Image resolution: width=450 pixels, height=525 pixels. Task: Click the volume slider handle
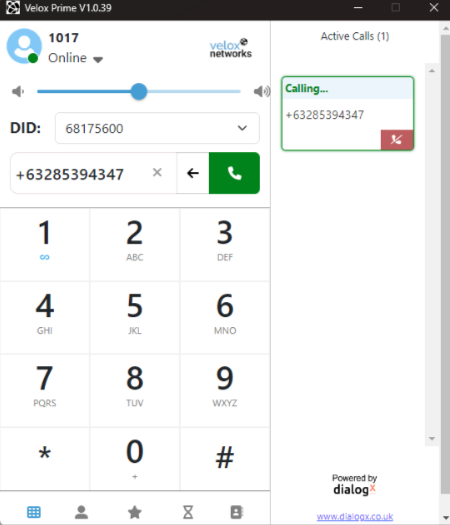(139, 91)
